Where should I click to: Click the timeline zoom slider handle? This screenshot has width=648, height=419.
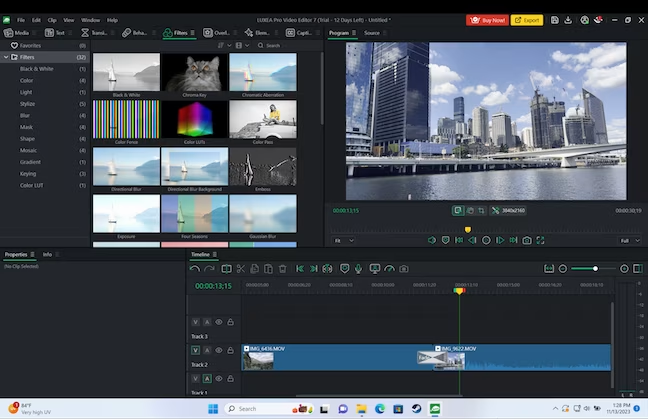(596, 269)
